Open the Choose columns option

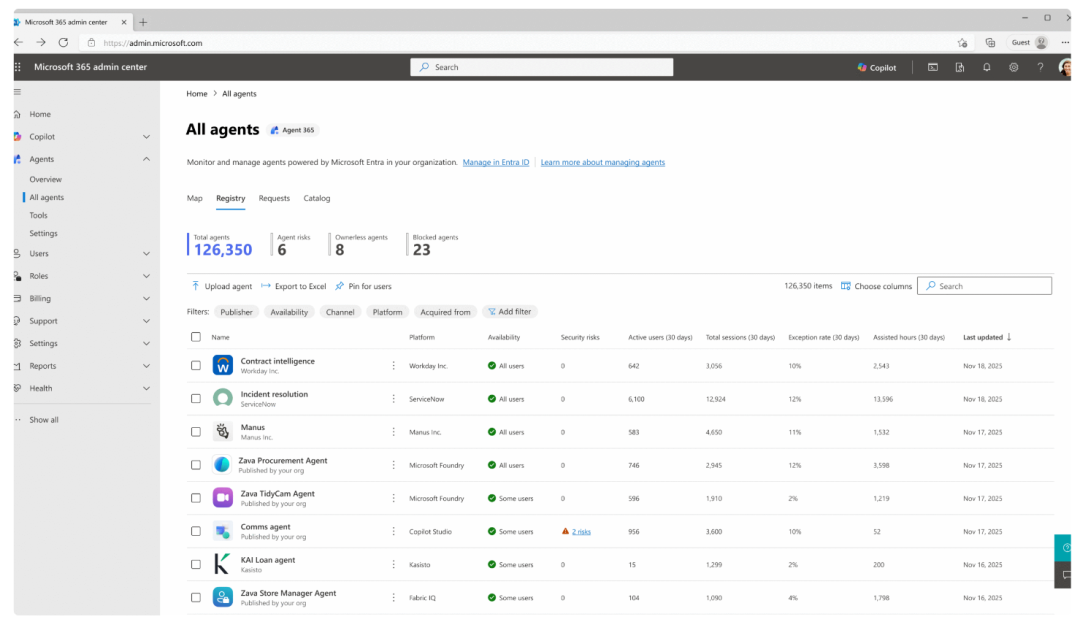(876, 286)
